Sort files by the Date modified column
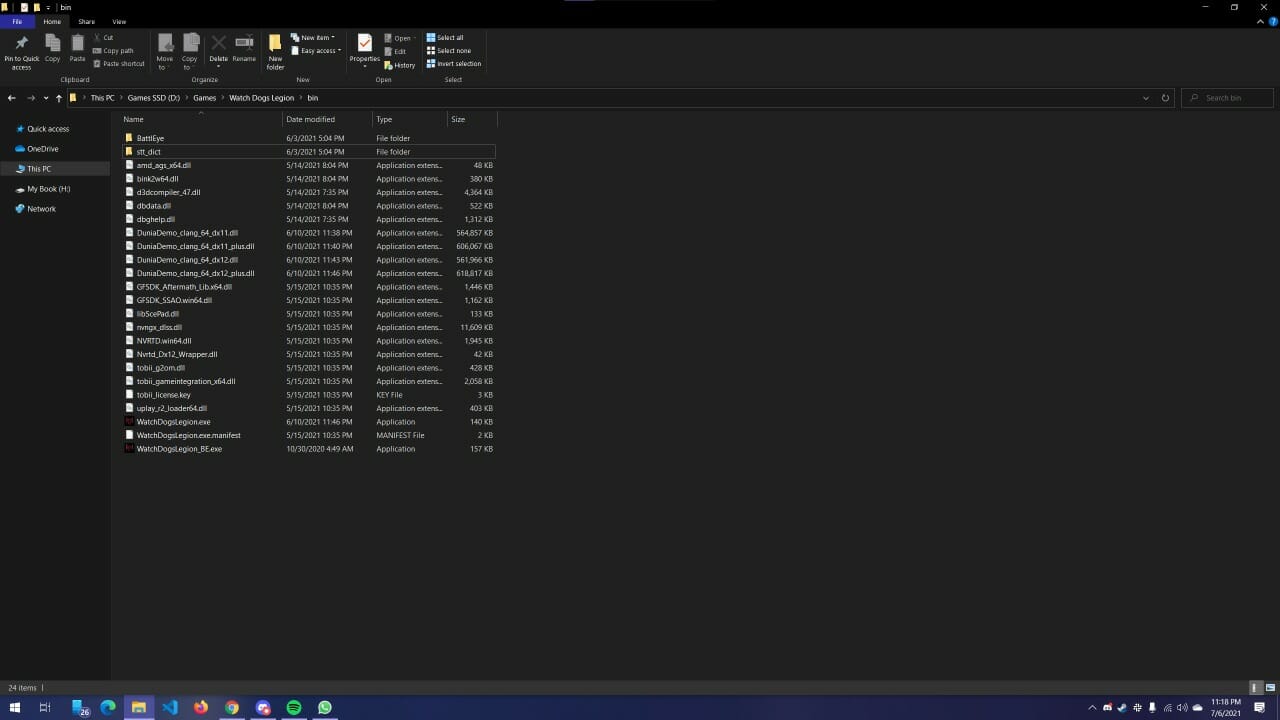This screenshot has height=720, width=1280. click(x=310, y=119)
